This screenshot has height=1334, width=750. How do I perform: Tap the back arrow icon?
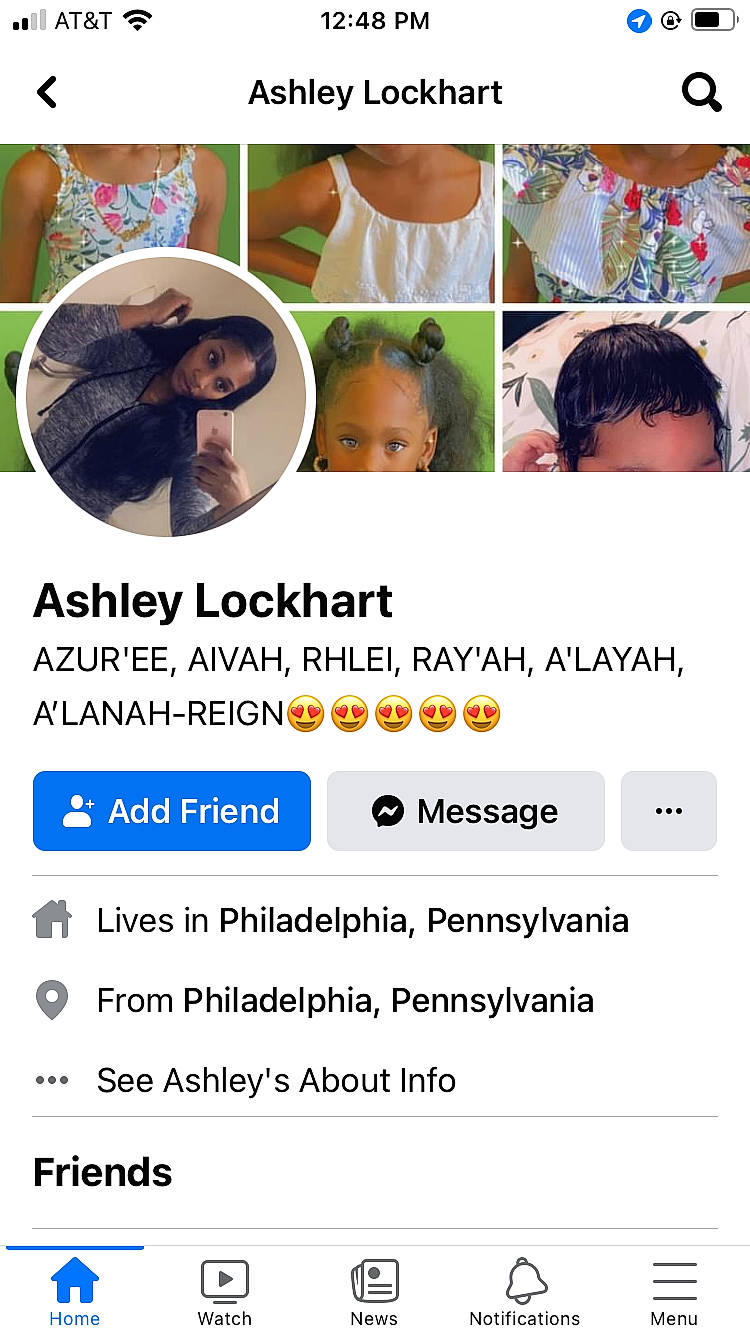click(x=47, y=92)
